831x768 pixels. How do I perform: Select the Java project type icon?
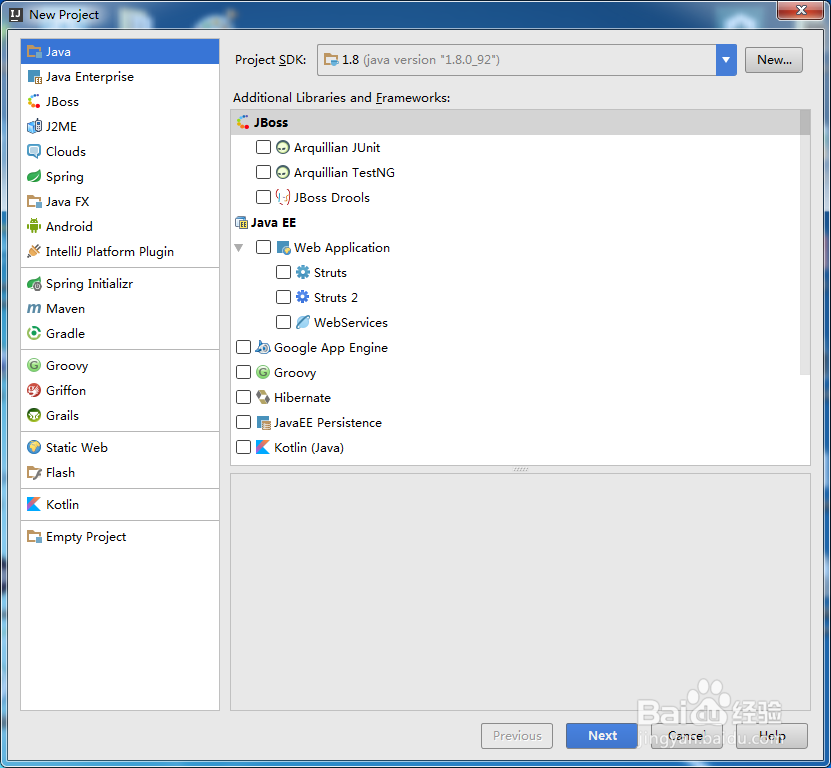pyautogui.click(x=34, y=51)
